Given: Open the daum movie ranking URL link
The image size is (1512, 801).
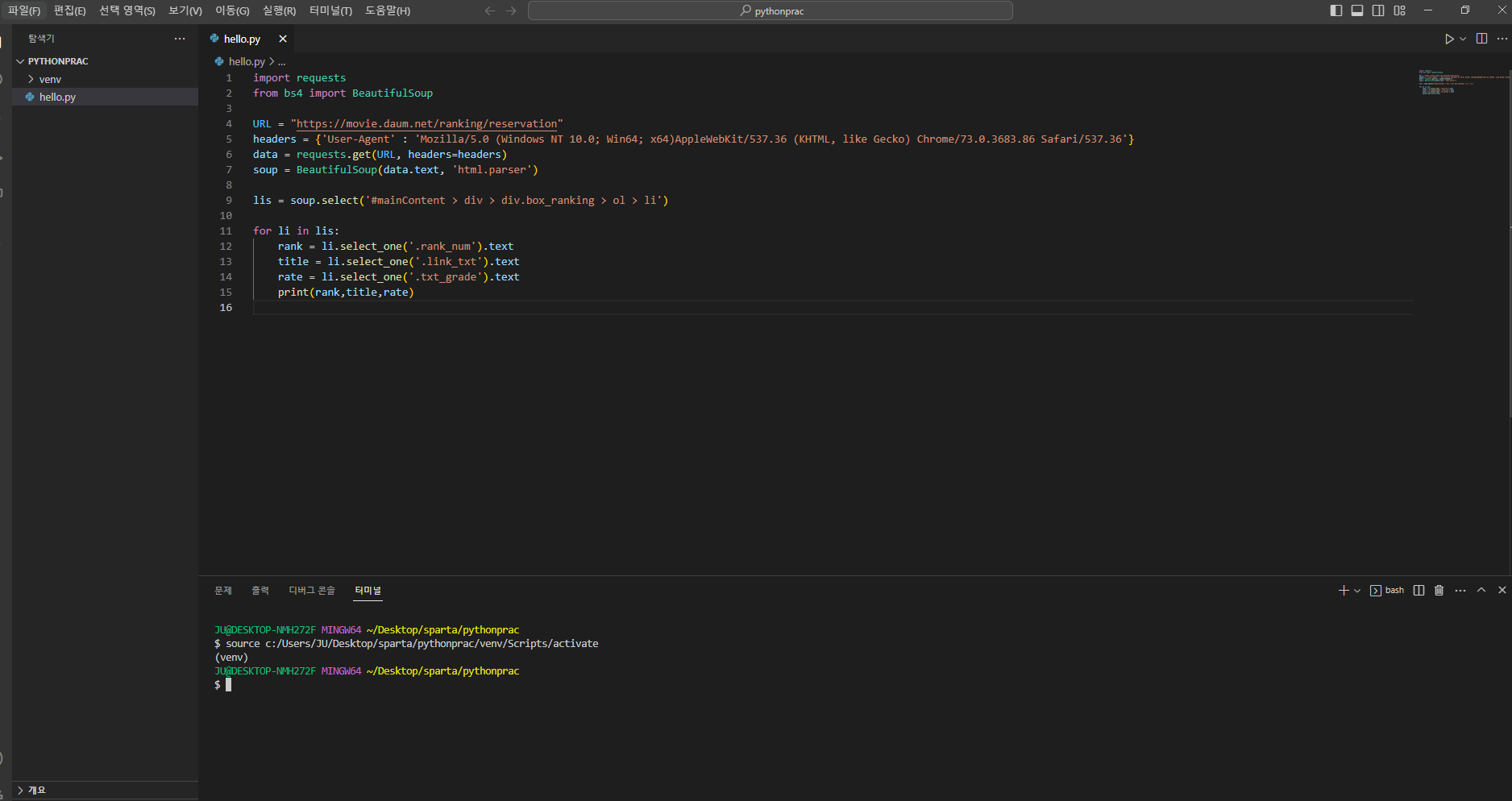Looking at the screenshot, I should (x=426, y=124).
